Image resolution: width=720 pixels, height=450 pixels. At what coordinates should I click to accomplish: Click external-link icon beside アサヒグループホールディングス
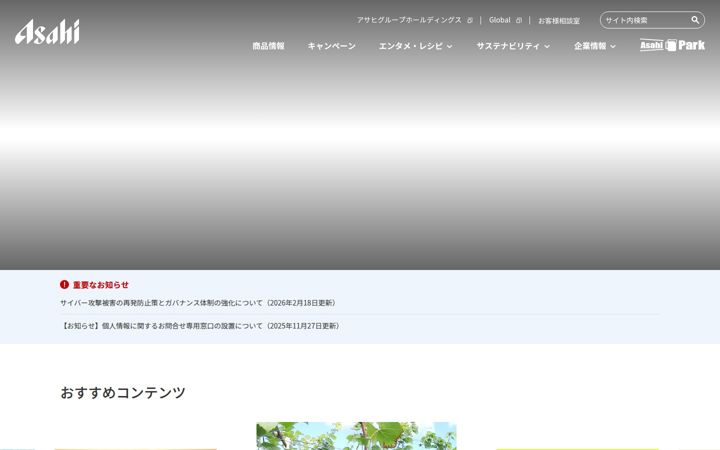(x=470, y=20)
